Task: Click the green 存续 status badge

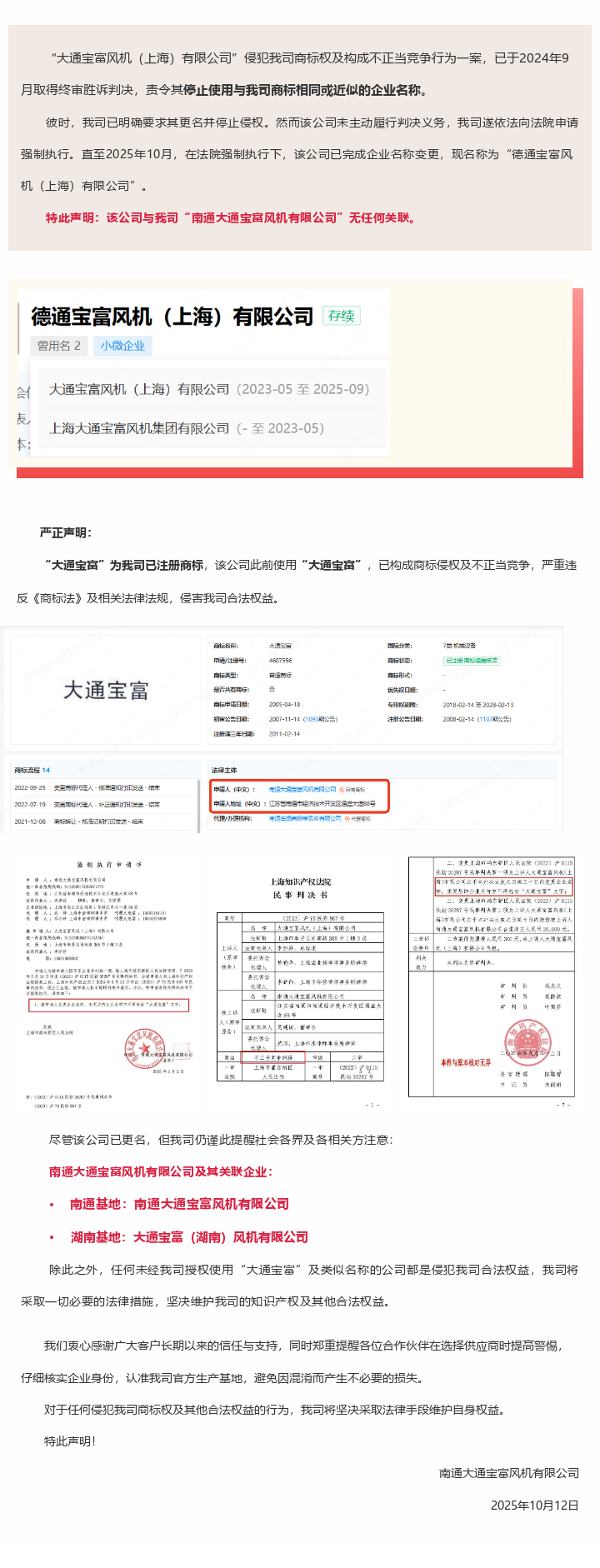Action: pos(341,316)
